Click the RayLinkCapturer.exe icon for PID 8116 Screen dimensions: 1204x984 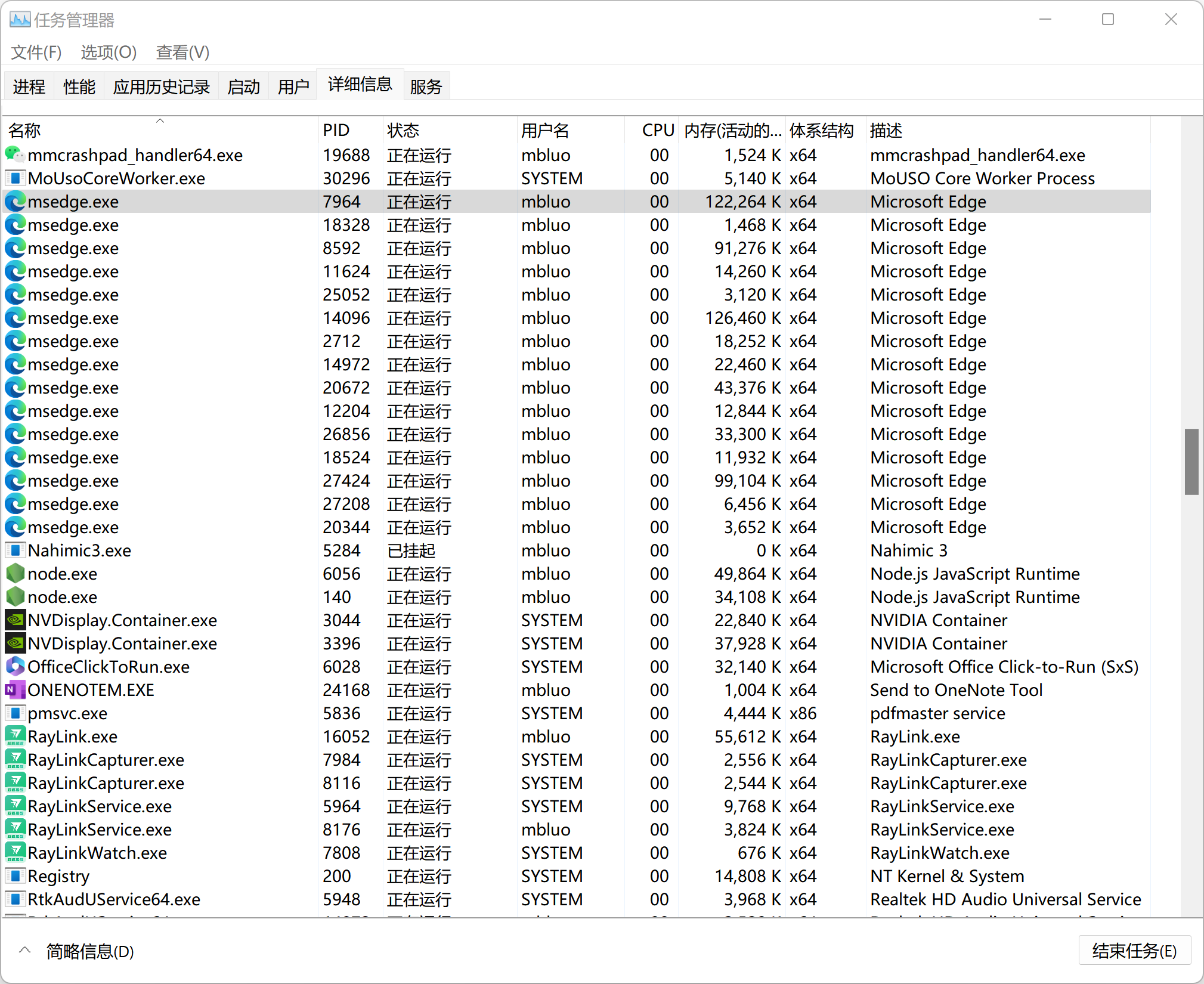pos(15,783)
